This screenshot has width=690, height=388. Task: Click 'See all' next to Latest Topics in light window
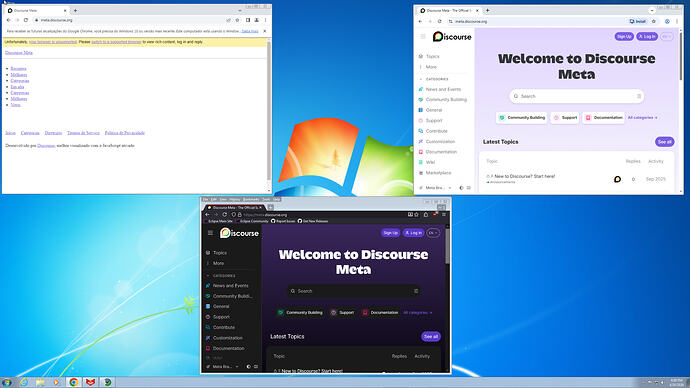pos(664,142)
